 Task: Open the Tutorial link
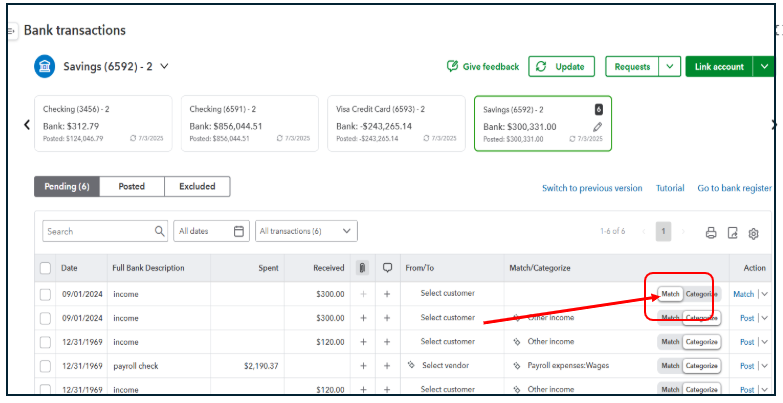tap(670, 188)
